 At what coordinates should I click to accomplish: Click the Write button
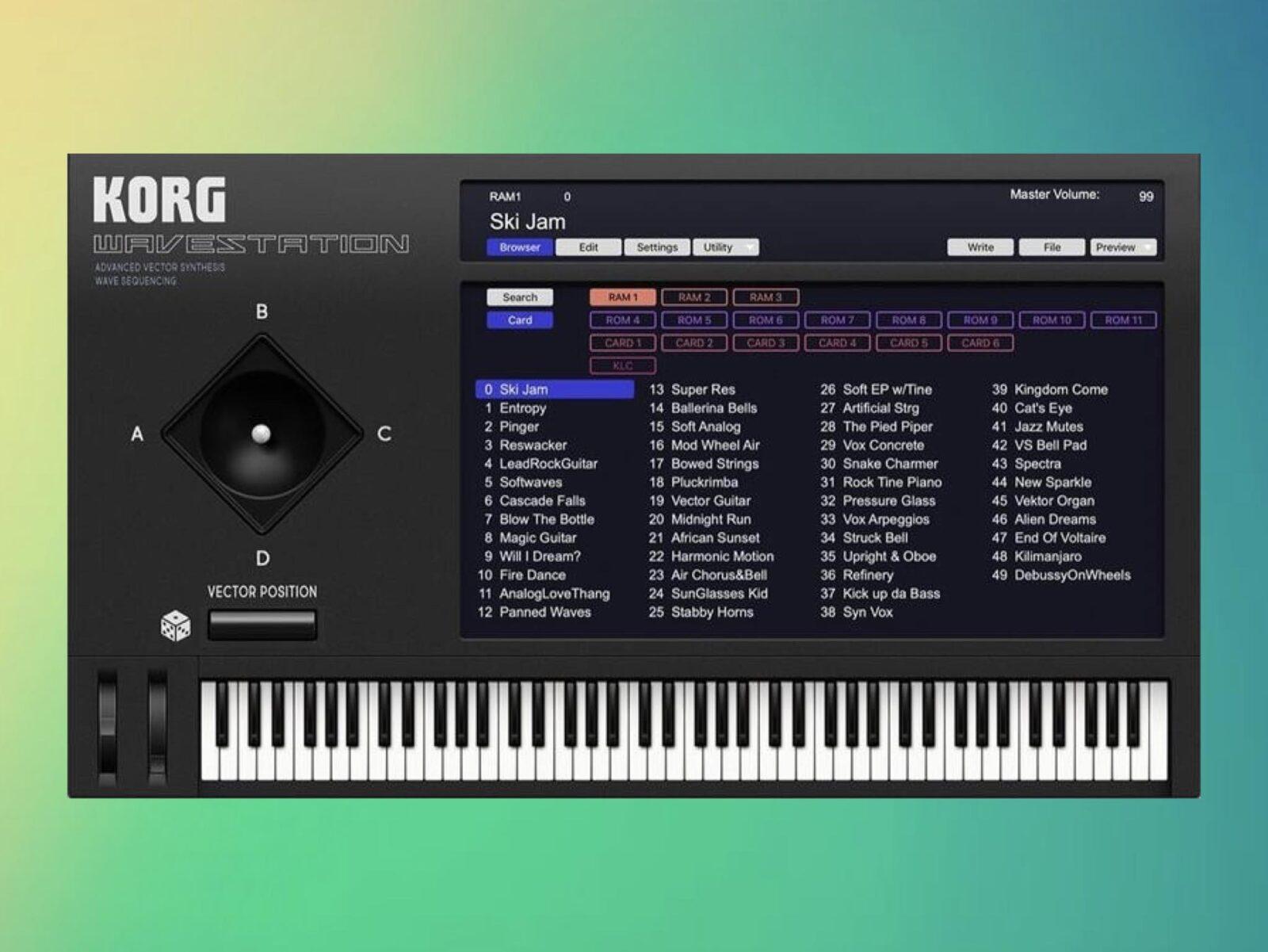pos(980,247)
